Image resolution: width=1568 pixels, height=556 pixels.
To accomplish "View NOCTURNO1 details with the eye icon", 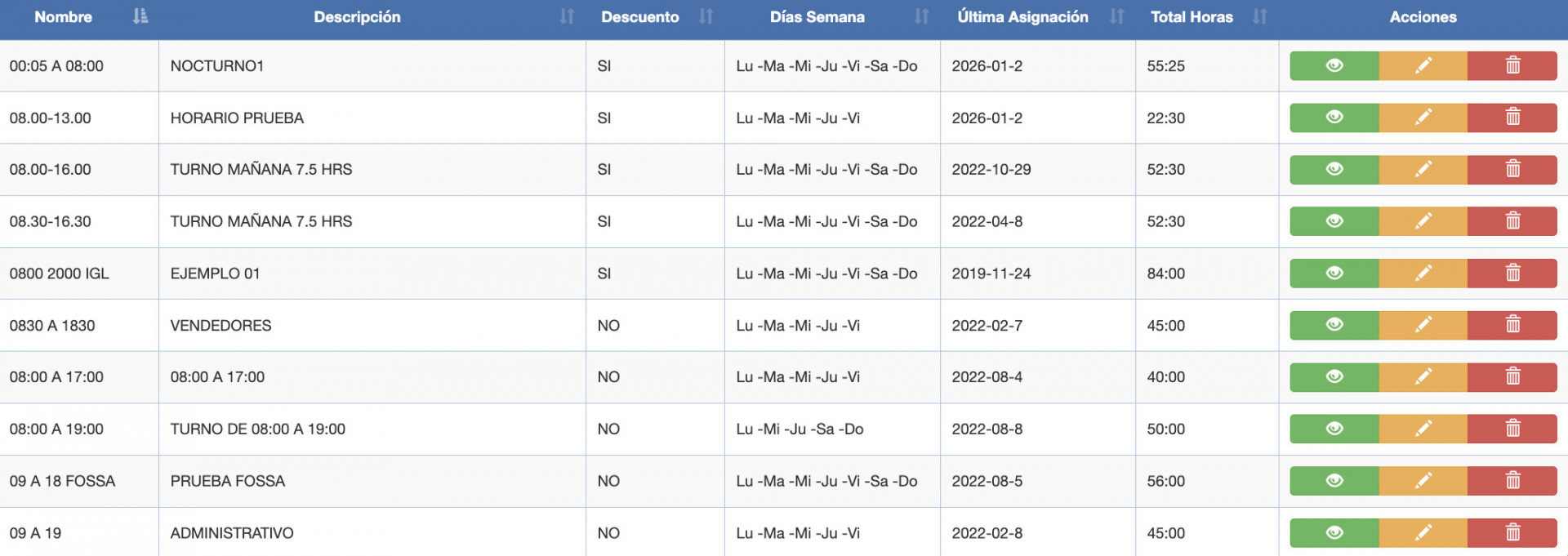I will 1334,66.
